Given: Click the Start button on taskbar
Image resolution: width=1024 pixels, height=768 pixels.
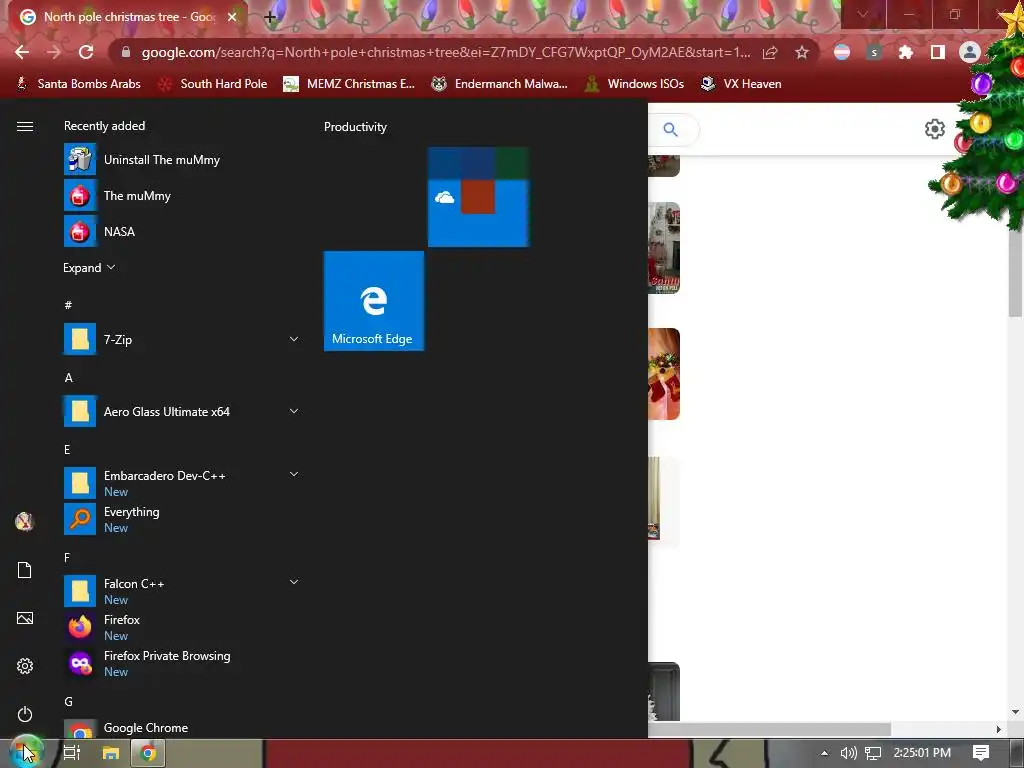Looking at the screenshot, I should [x=26, y=752].
